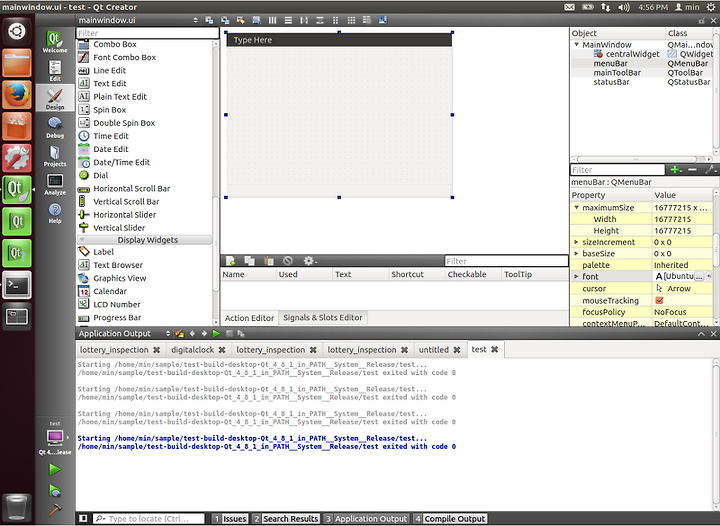Click the Start Debugging run icon
Viewport: 720px width, 526px height.
(x=55, y=490)
